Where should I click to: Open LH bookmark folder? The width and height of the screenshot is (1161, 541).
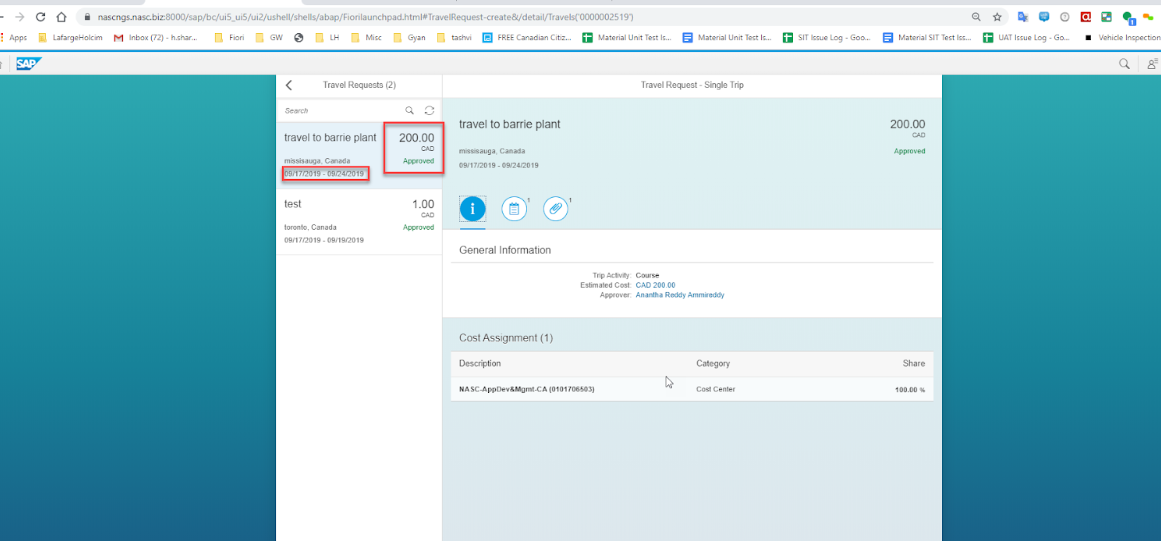point(327,37)
